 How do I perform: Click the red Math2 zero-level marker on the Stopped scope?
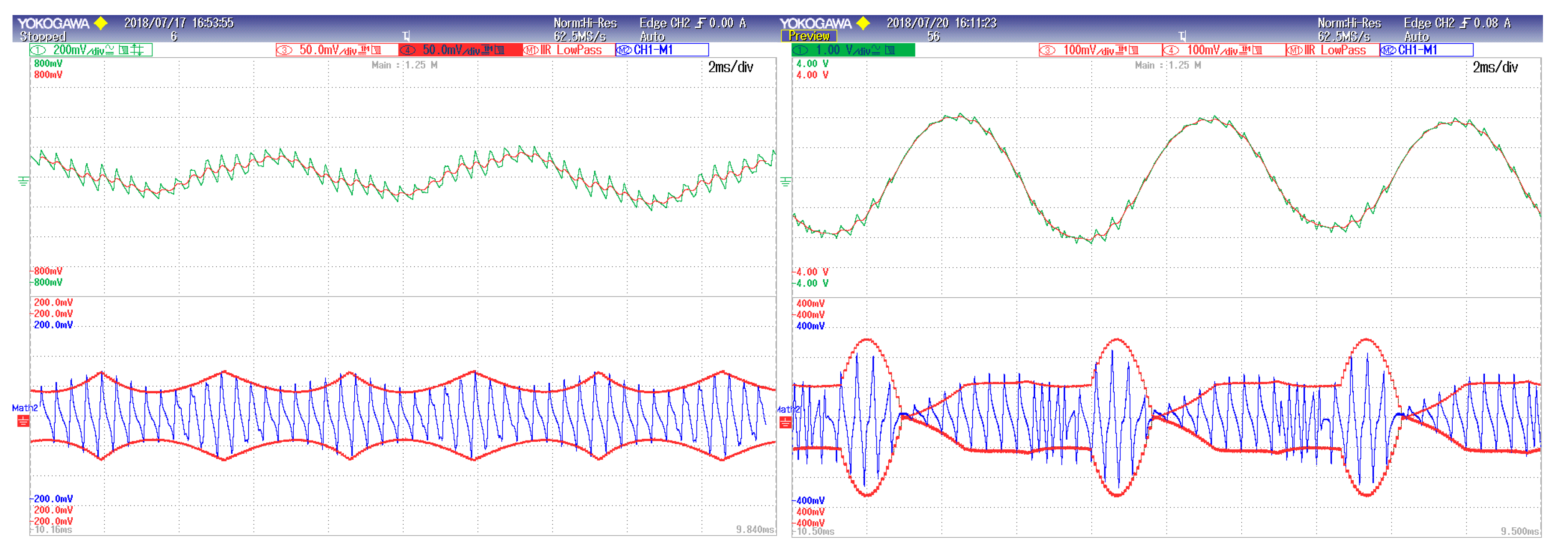coord(23,421)
